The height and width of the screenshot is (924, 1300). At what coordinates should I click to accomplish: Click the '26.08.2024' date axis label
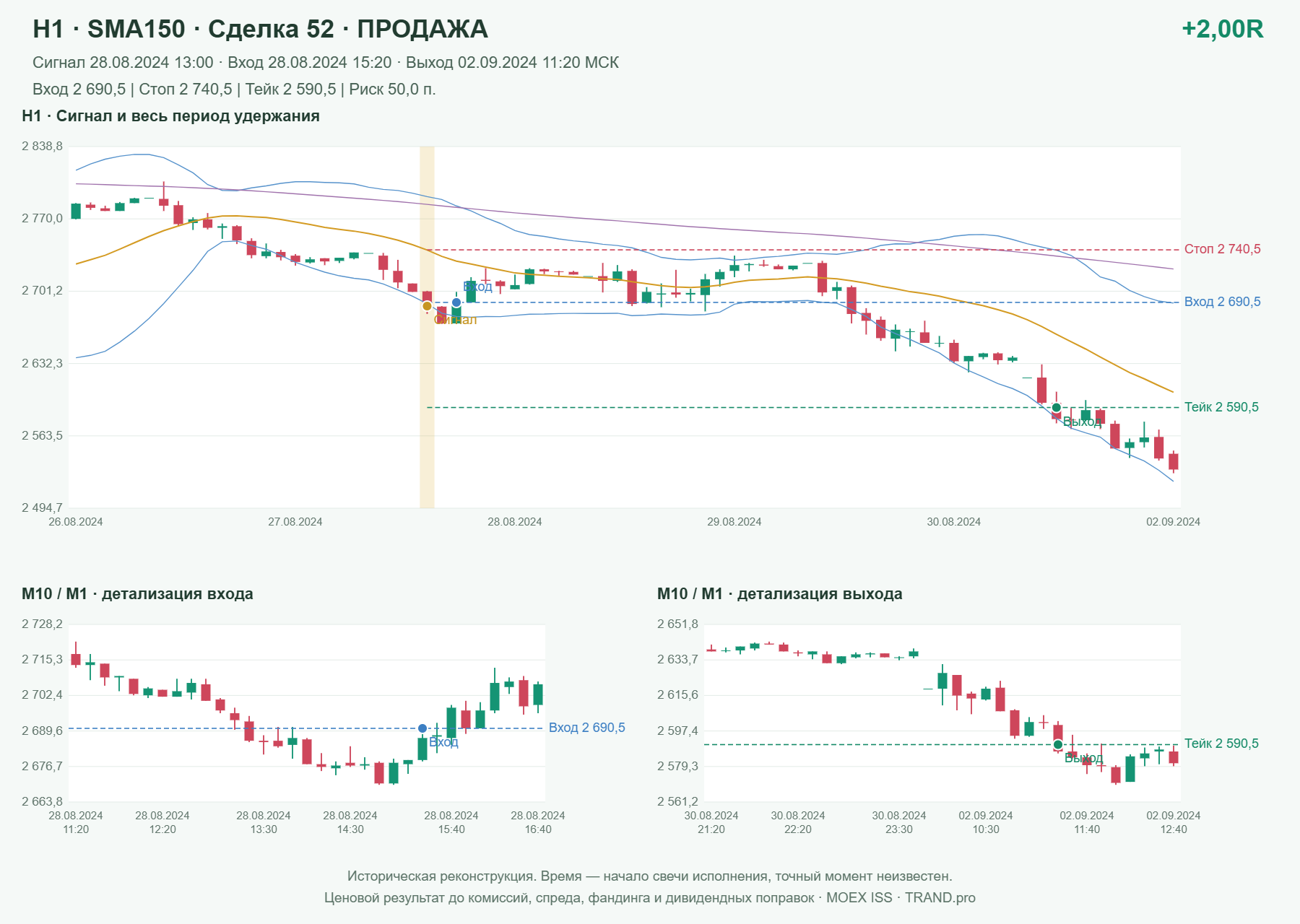(x=76, y=522)
